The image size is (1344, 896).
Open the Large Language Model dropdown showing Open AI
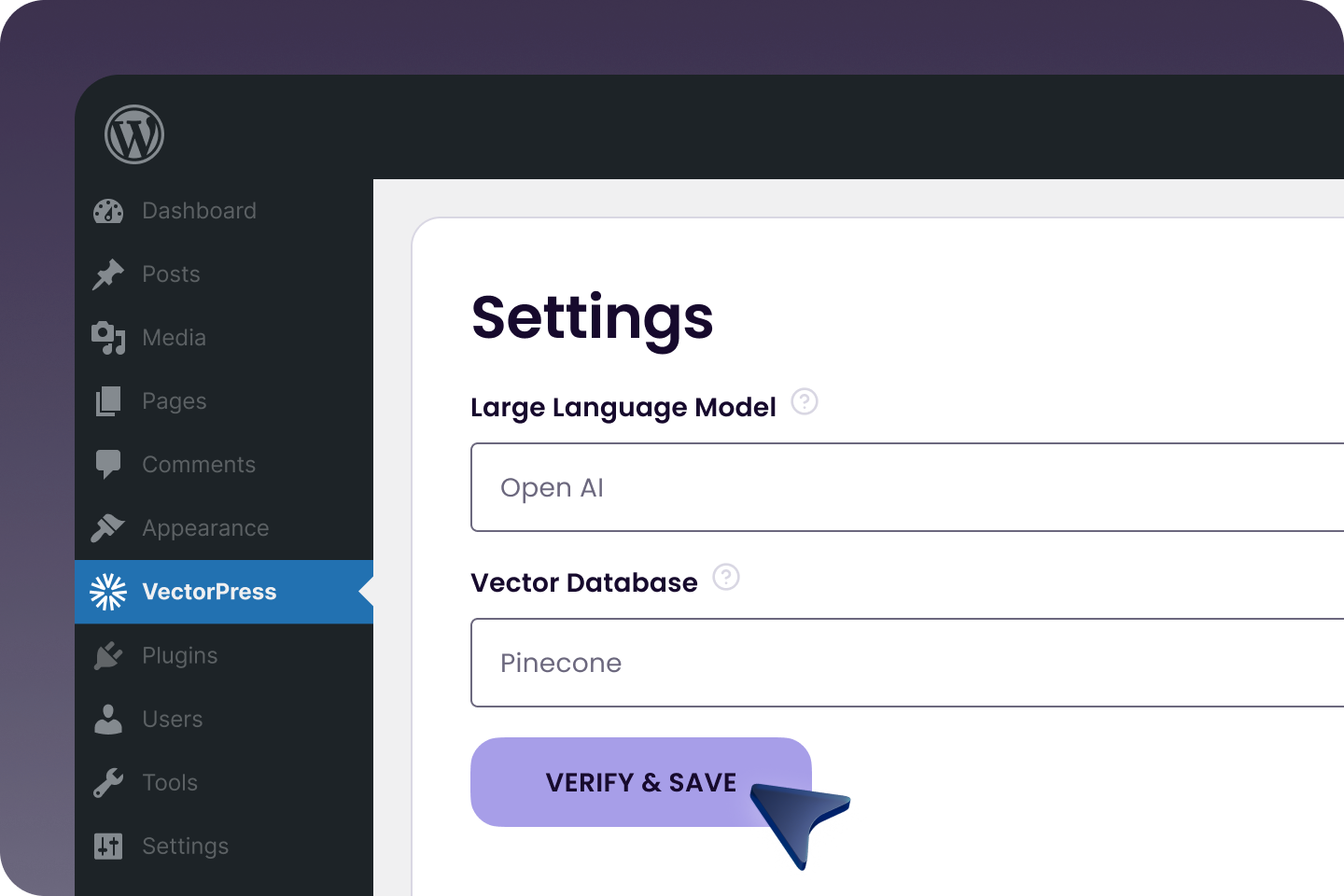(x=907, y=487)
